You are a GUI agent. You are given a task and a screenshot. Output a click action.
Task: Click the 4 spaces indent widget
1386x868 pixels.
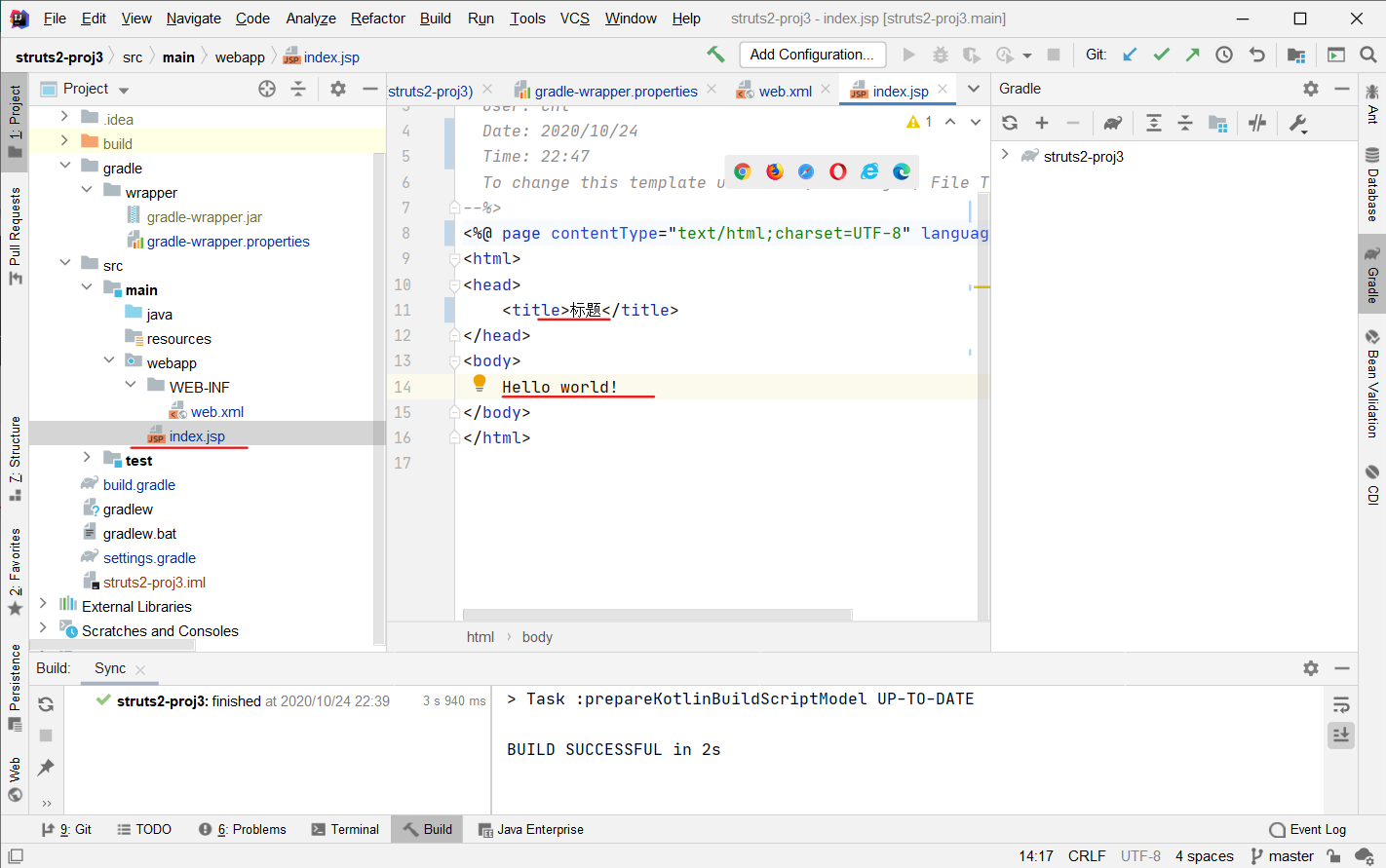[x=1205, y=855]
